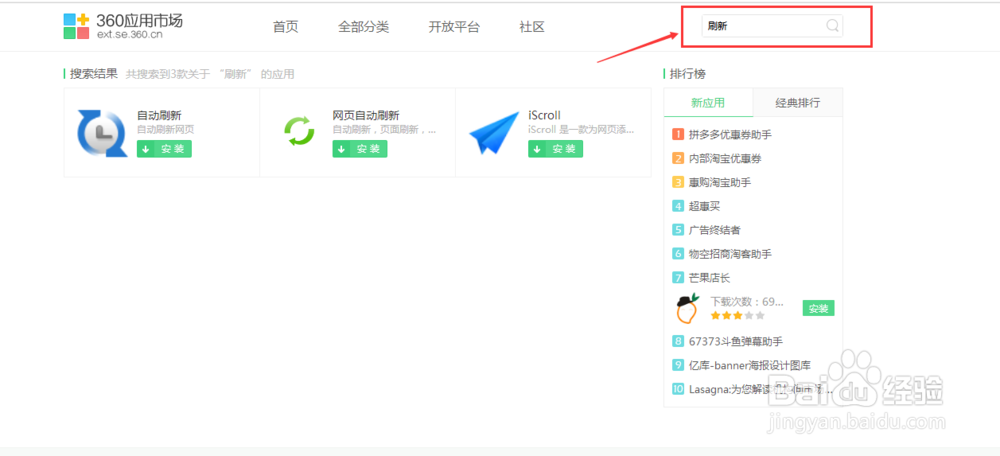Open the iScroll app title

click(545, 115)
